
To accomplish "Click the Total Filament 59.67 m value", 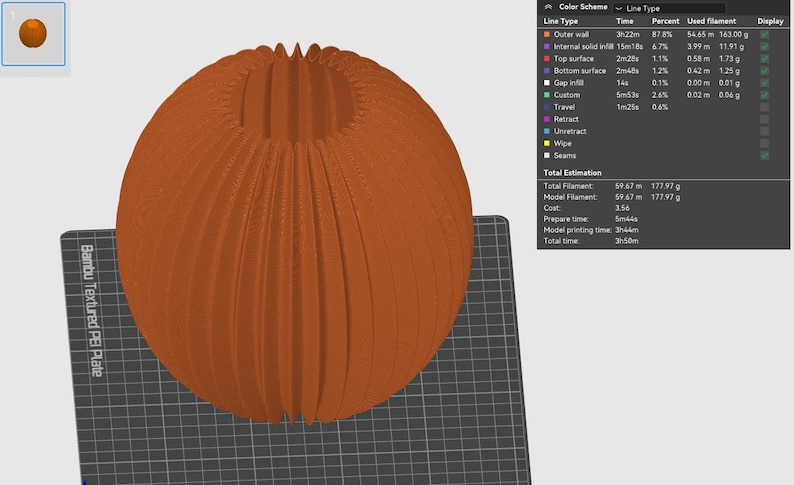I will [x=628, y=186].
